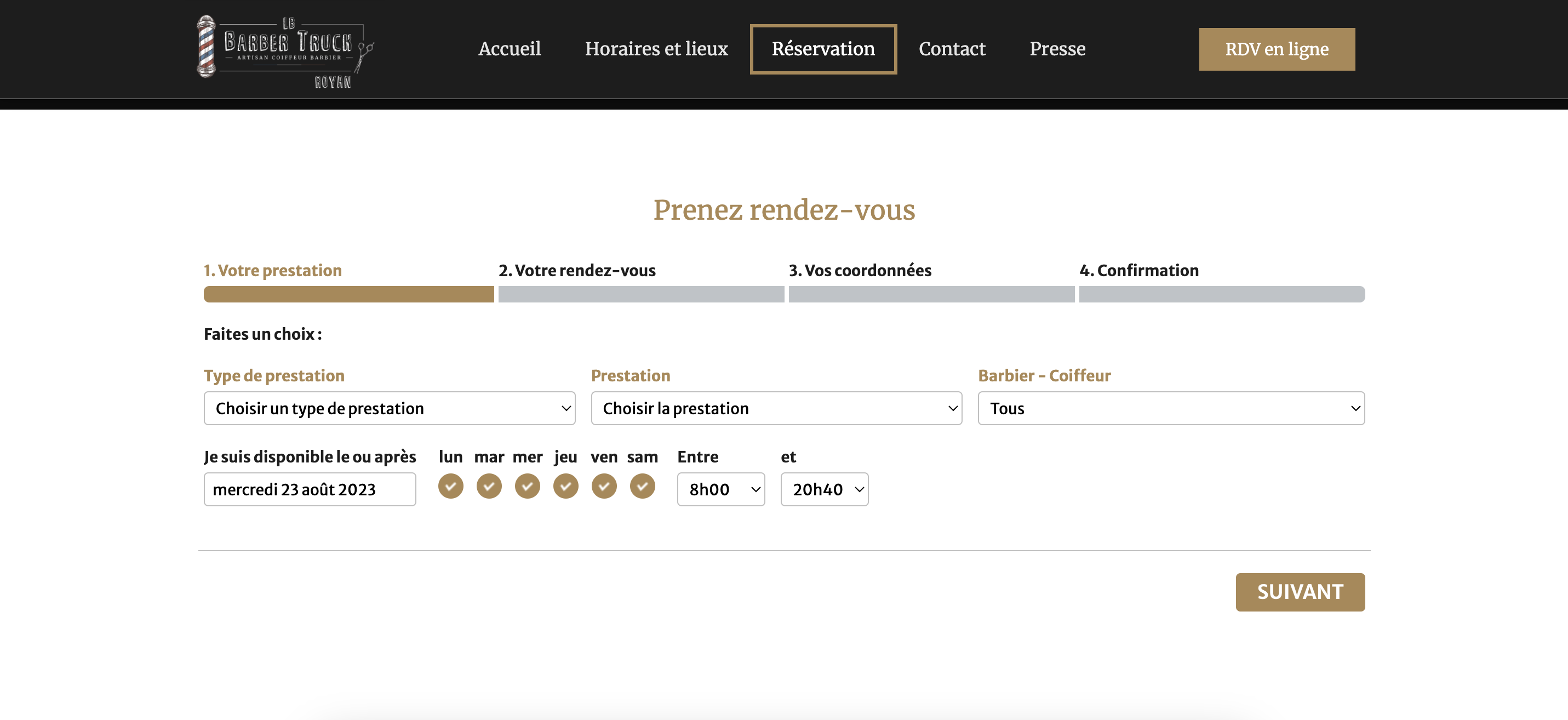Viewport: 1568px width, 720px height.
Task: Open the Horaires et lieux page
Action: click(x=656, y=49)
